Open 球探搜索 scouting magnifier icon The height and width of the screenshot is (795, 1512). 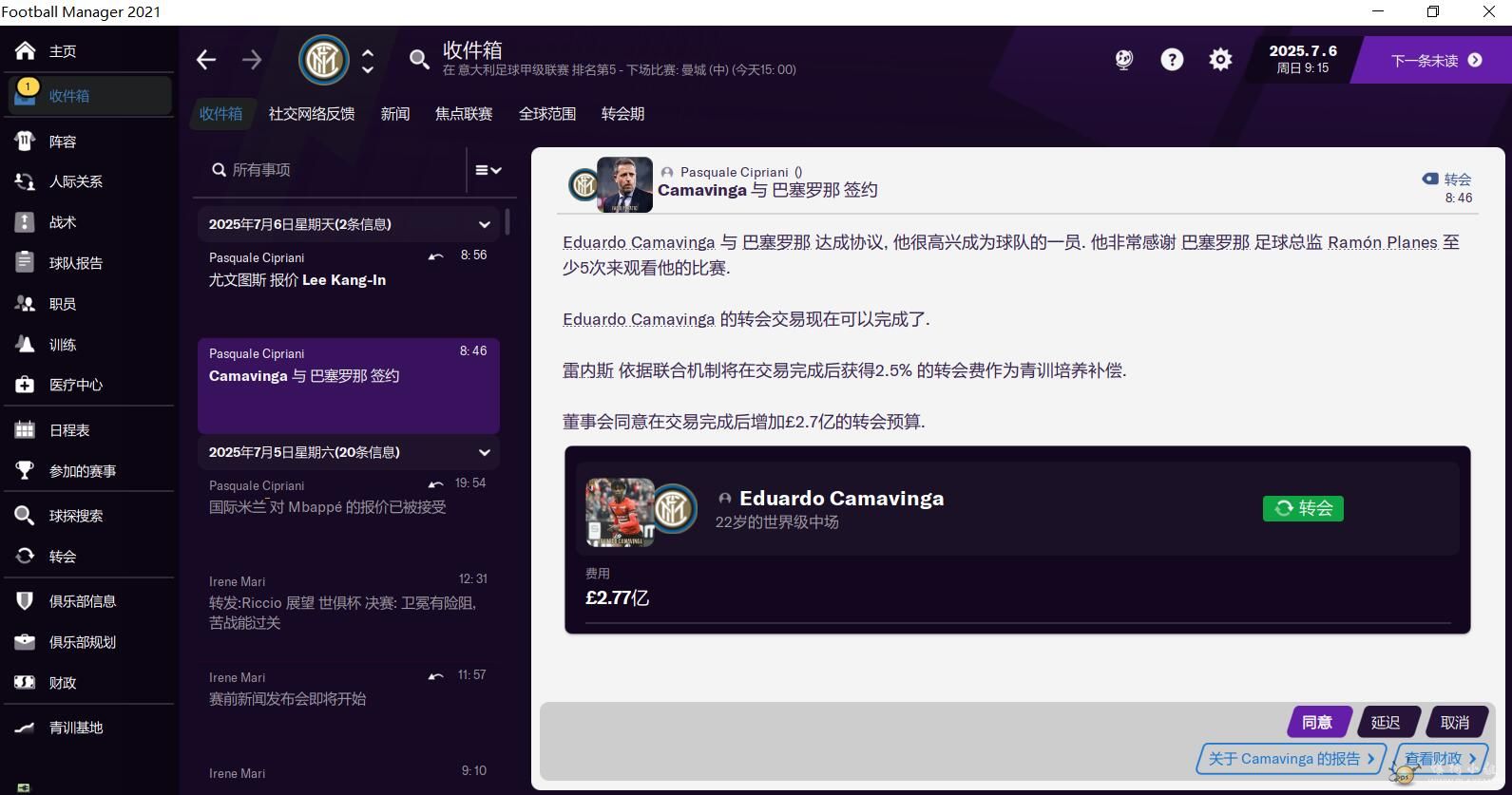point(26,516)
